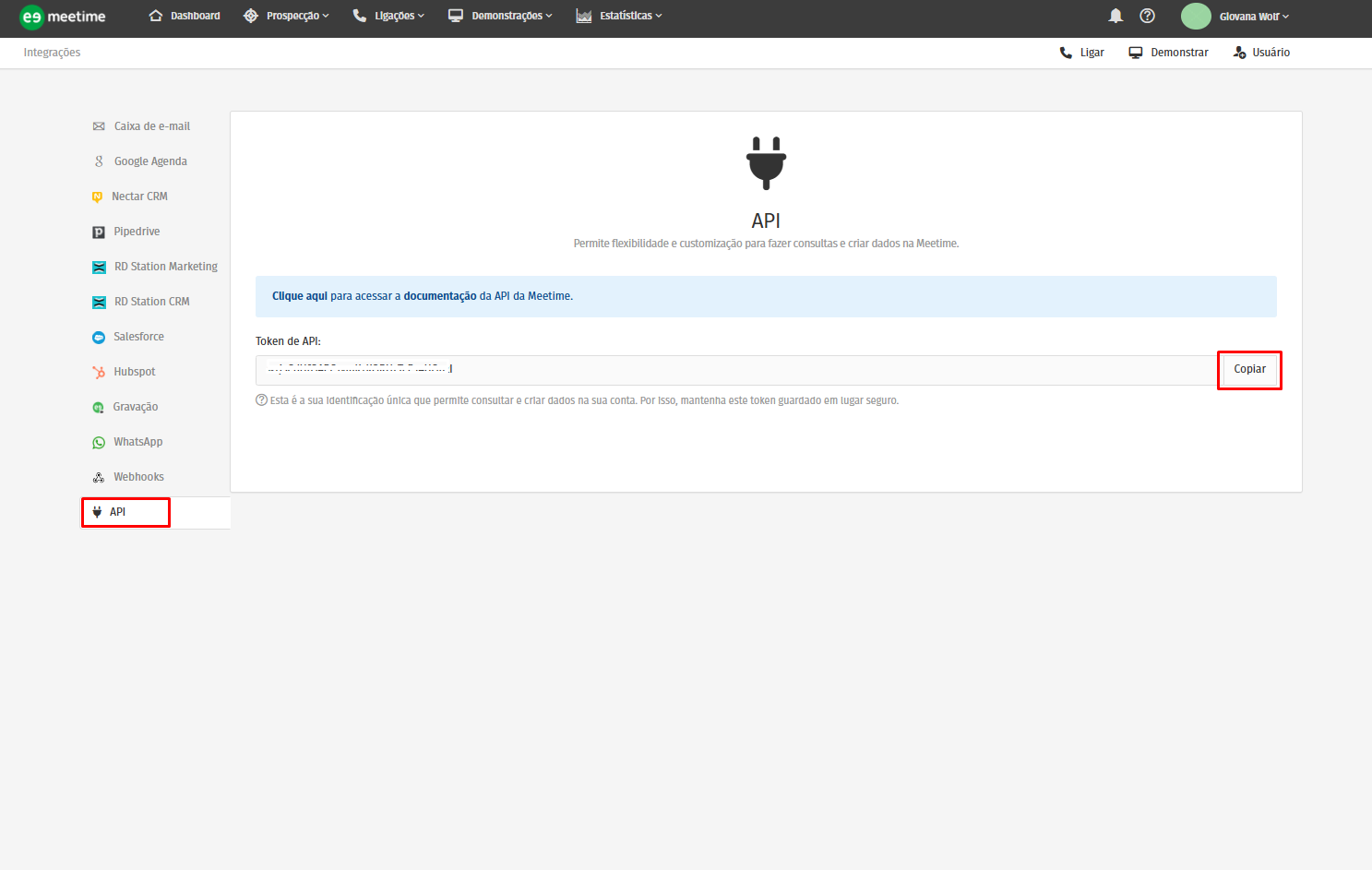Image resolution: width=1372 pixels, height=870 pixels.
Task: Expand the Demonstrações dropdown menu
Action: pos(500,16)
